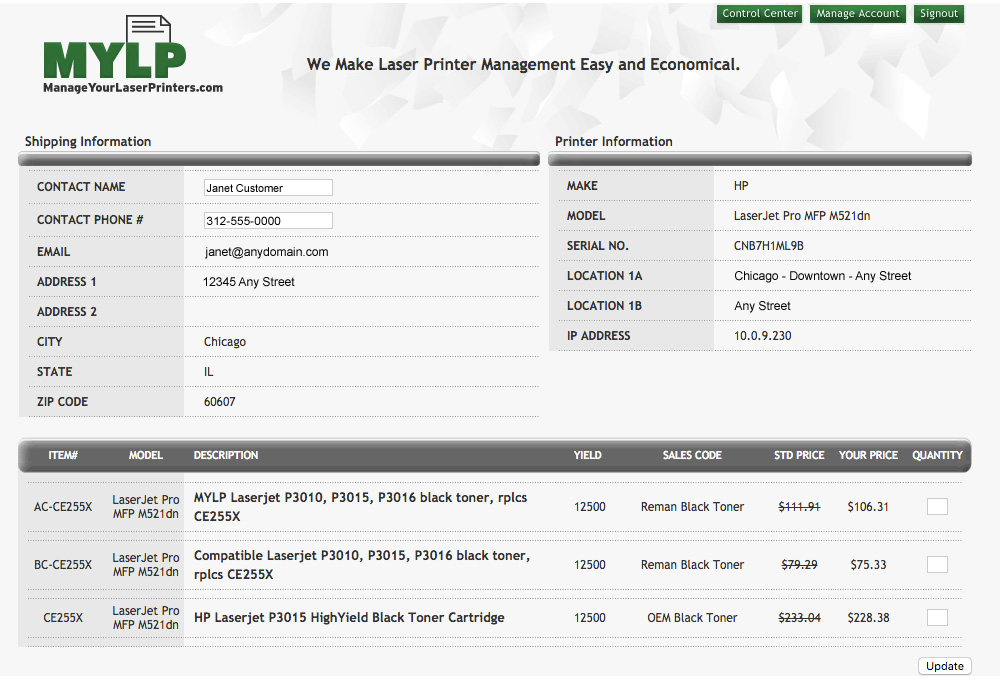Image resolution: width=1000 pixels, height=680 pixels.
Task: Click the janet@anydomain.com email address
Action: click(x=266, y=252)
